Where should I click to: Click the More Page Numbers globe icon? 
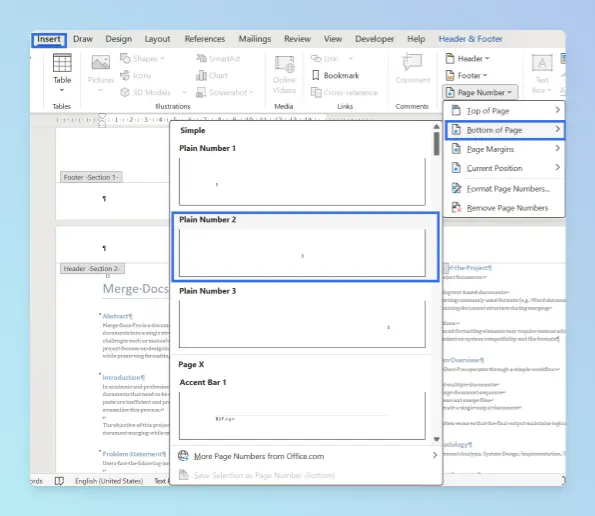pos(183,456)
